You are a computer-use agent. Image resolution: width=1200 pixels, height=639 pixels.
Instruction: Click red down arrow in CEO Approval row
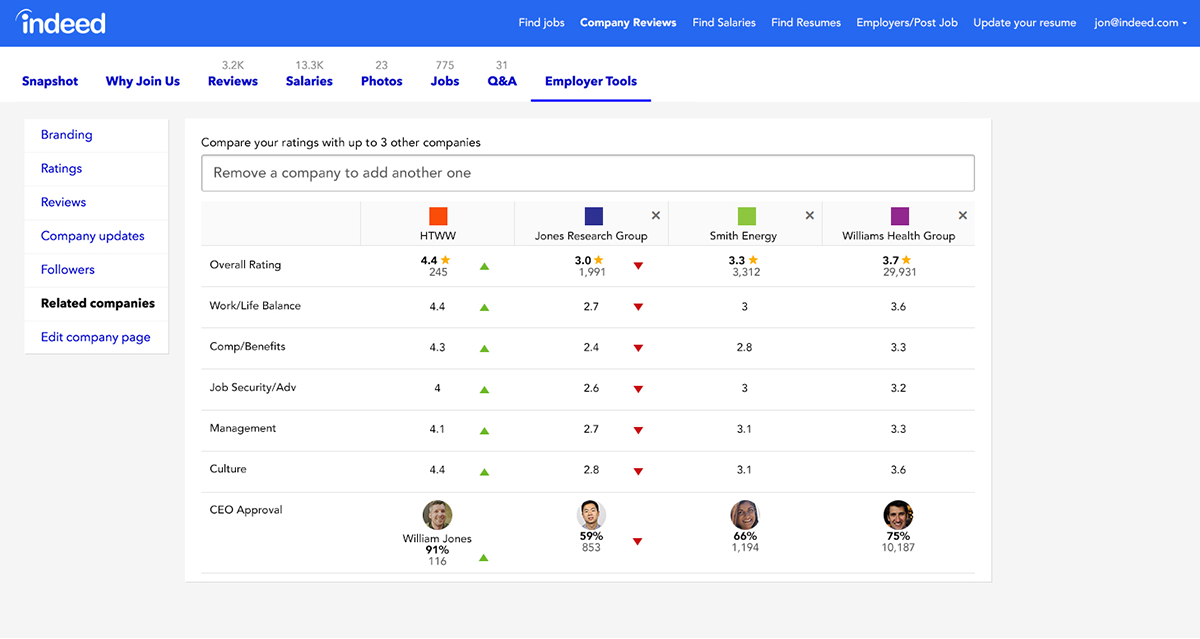(638, 541)
